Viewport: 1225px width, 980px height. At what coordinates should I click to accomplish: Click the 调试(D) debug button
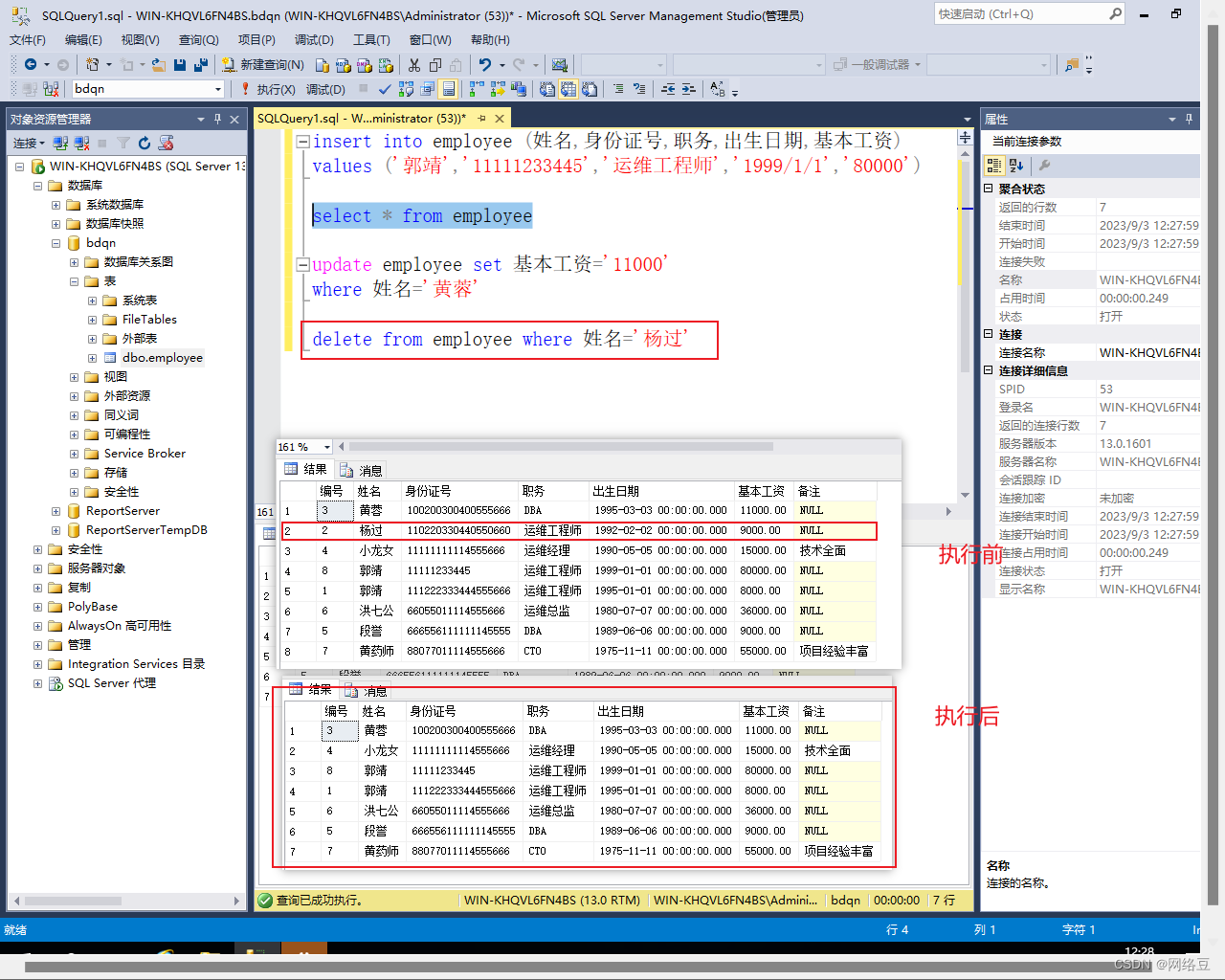[x=325, y=89]
